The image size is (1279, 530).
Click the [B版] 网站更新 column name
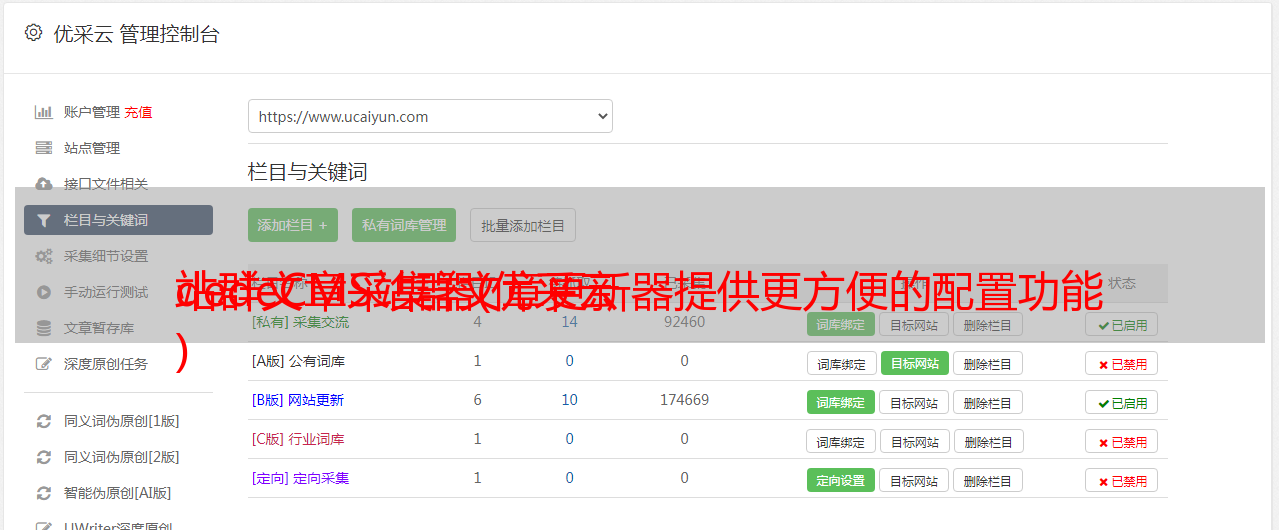pos(298,400)
